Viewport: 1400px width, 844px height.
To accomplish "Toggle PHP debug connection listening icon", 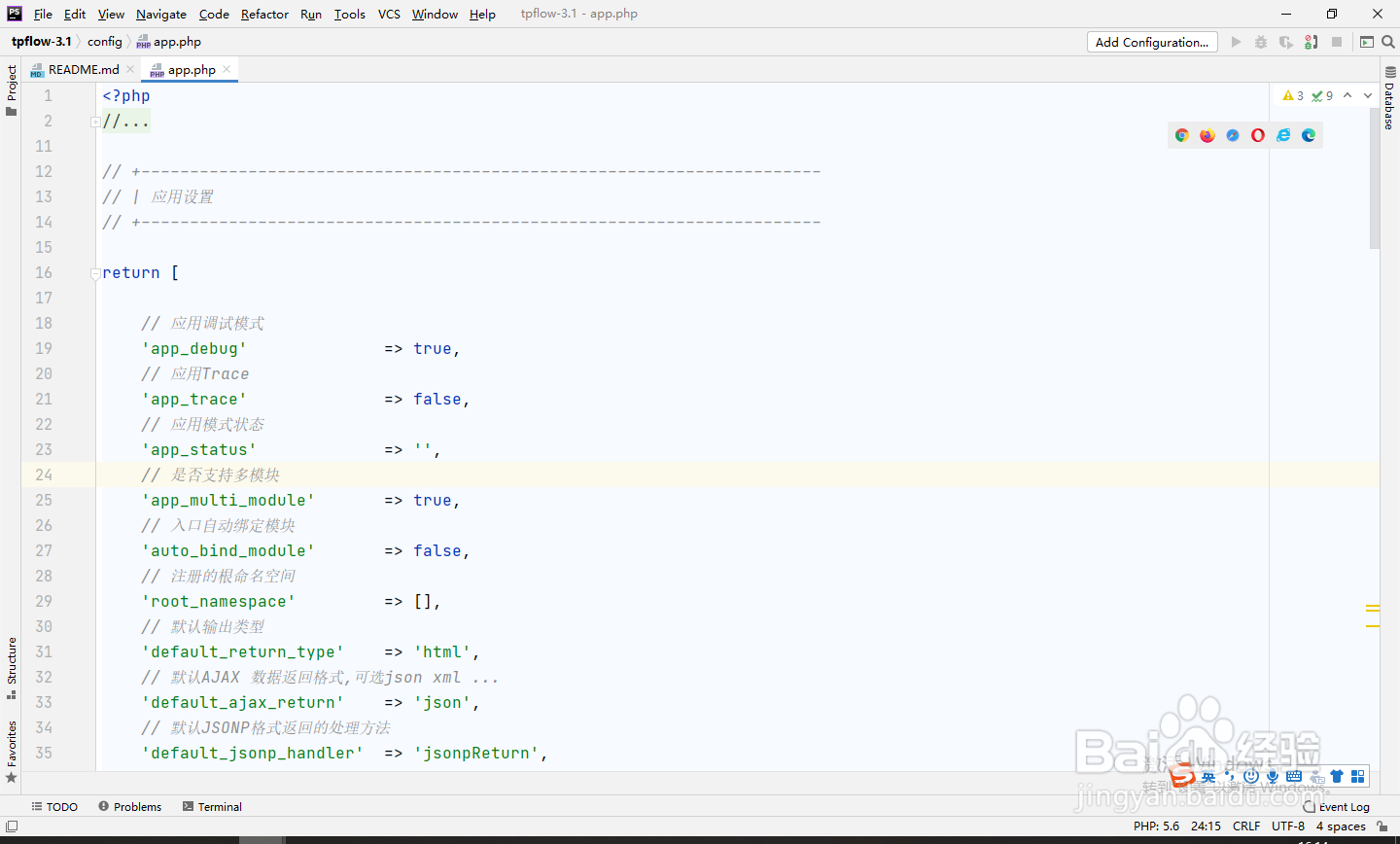I will [1312, 42].
